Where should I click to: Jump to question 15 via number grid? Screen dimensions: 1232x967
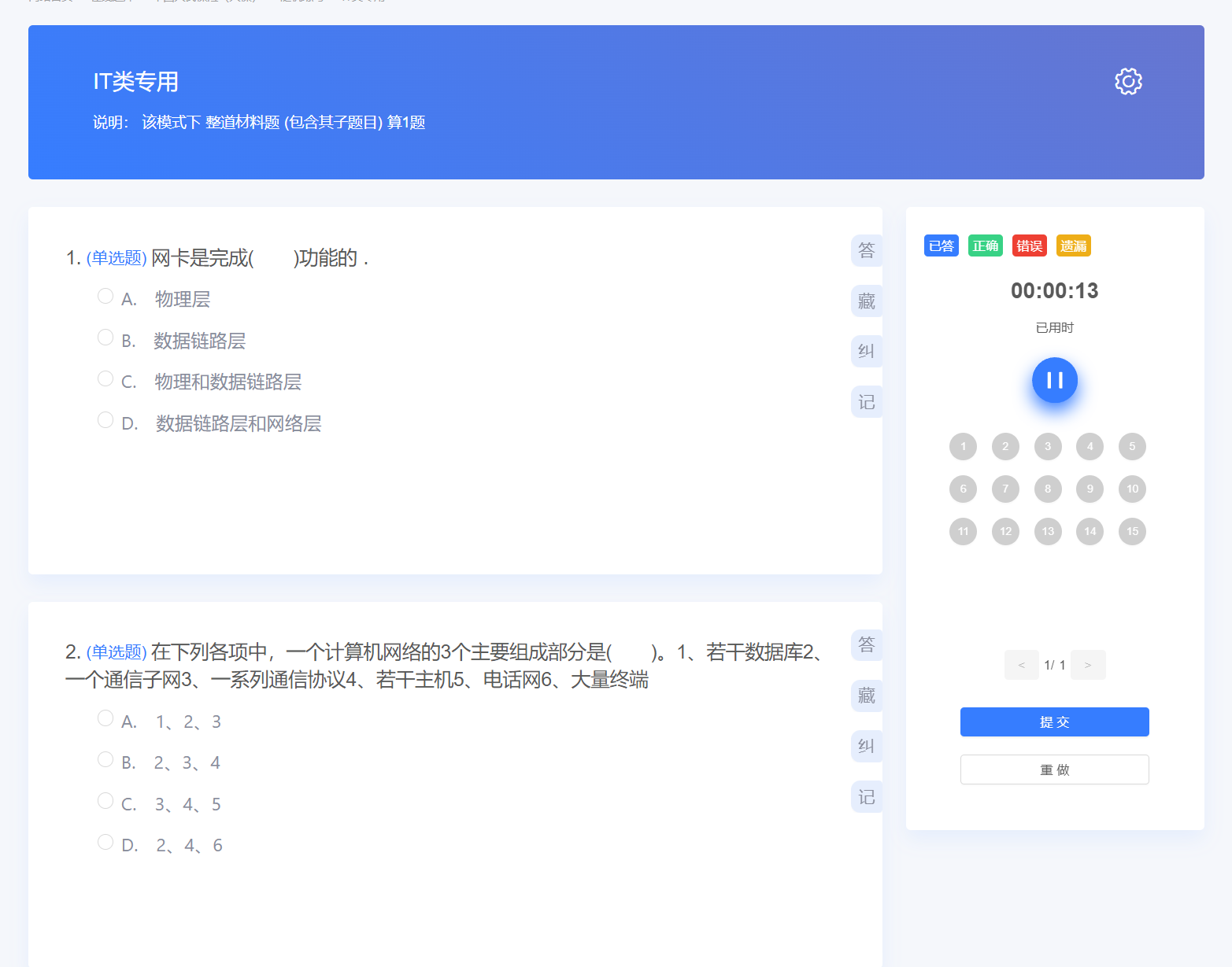[1132, 531]
